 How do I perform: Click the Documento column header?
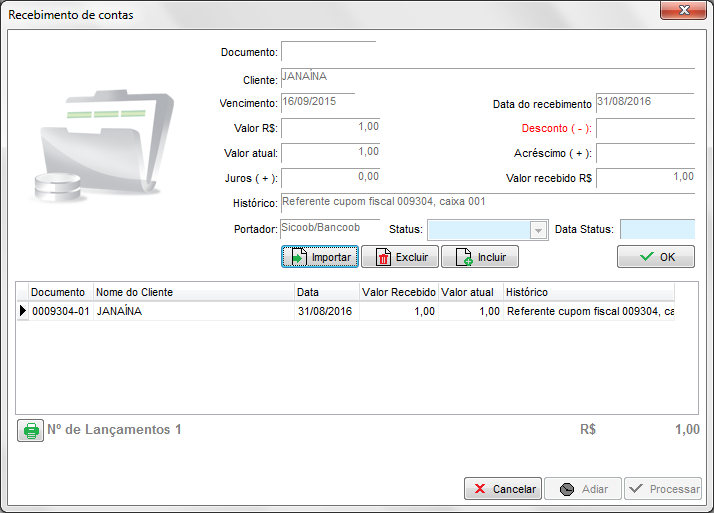pyautogui.click(x=58, y=292)
